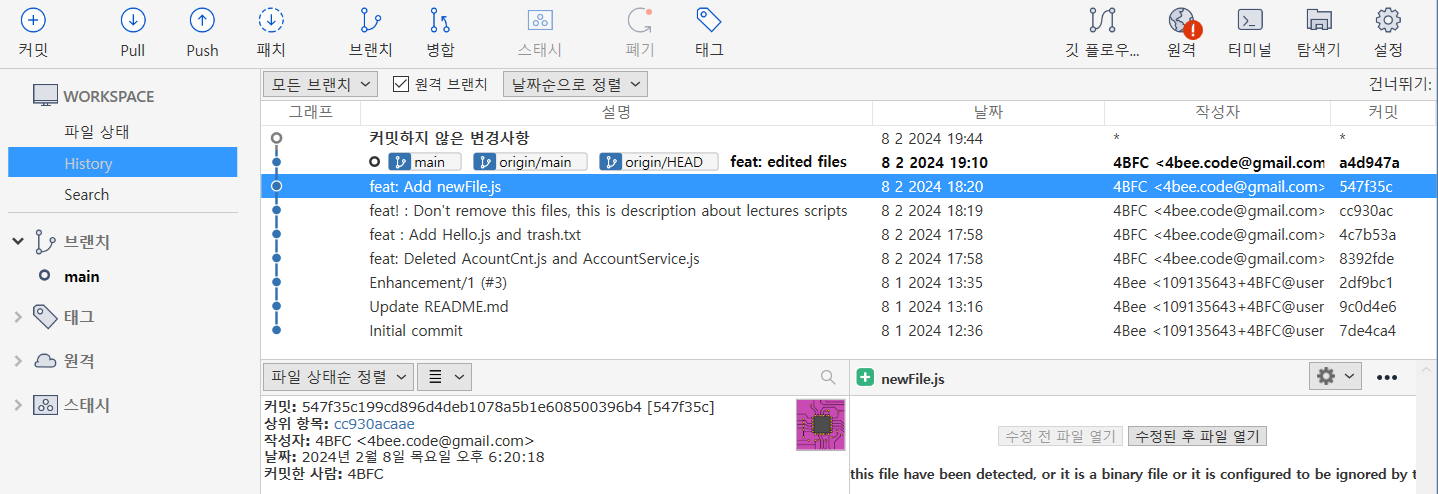Click the 패치 (Fetch) toolbar icon
Viewport: 1438px width, 494px height.
271,20
